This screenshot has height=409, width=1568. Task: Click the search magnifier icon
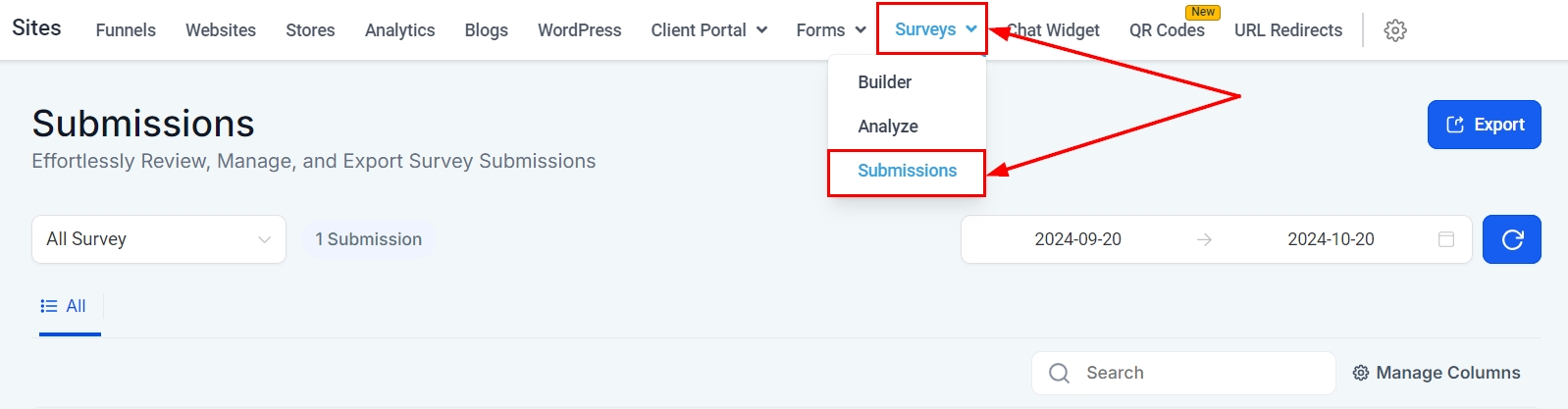1059,373
